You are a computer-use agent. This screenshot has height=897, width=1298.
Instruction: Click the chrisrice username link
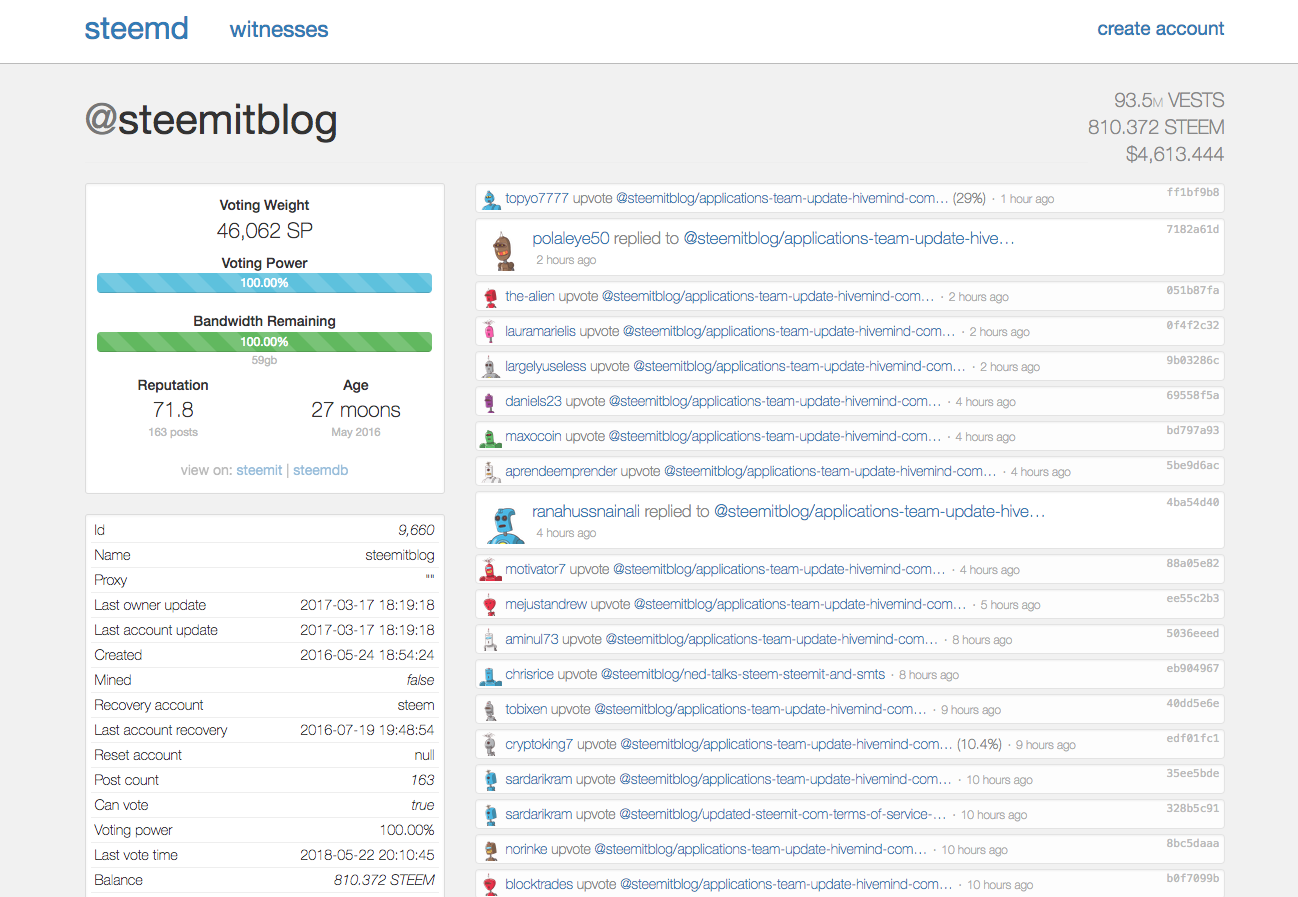pos(531,675)
